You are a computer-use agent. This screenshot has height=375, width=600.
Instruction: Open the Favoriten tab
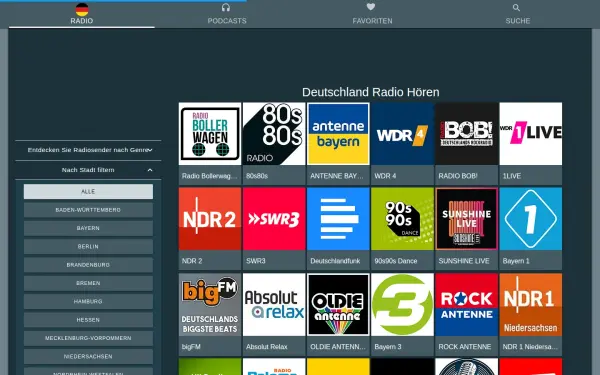click(372, 14)
